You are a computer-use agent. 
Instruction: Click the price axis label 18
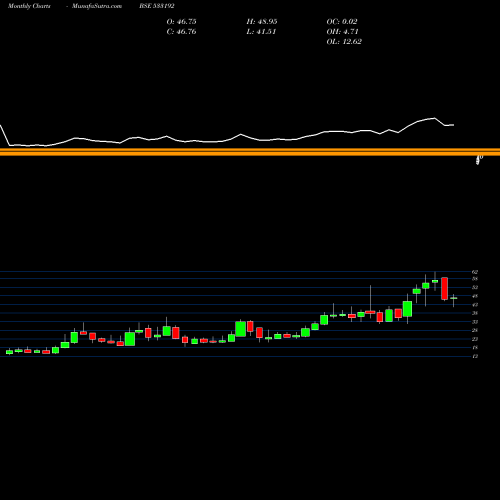pos(475,348)
